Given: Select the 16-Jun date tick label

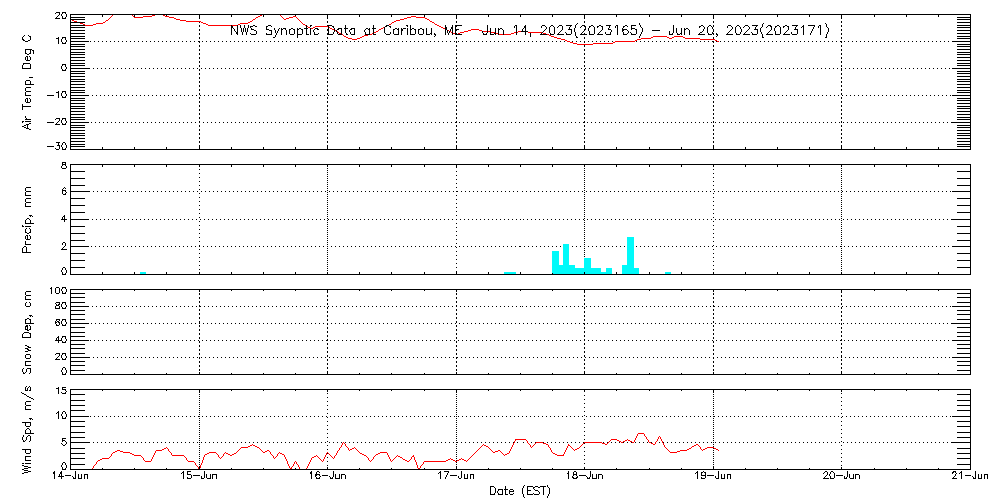Looking at the screenshot, I should pos(328,477).
